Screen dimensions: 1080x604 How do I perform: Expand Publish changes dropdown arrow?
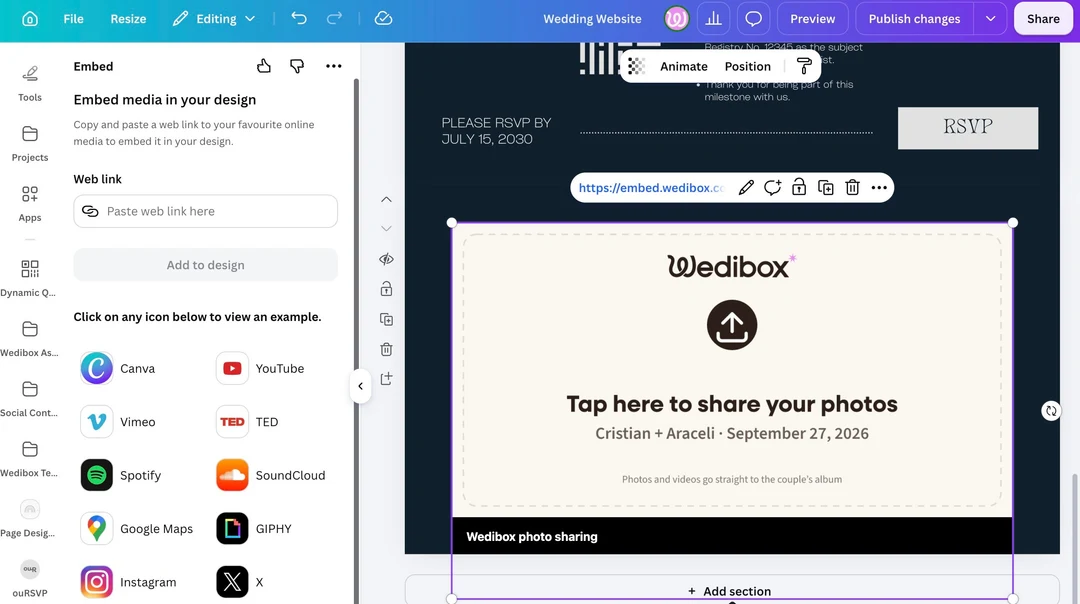[x=990, y=19]
